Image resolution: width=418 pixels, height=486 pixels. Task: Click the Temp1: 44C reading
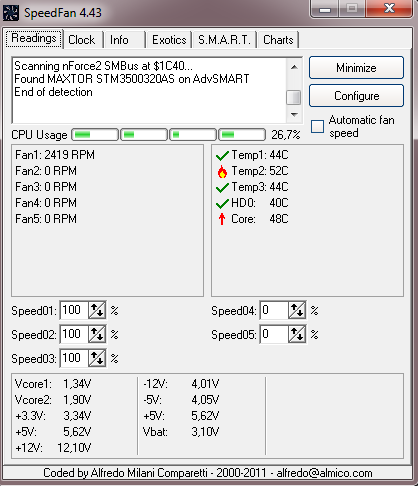260,155
